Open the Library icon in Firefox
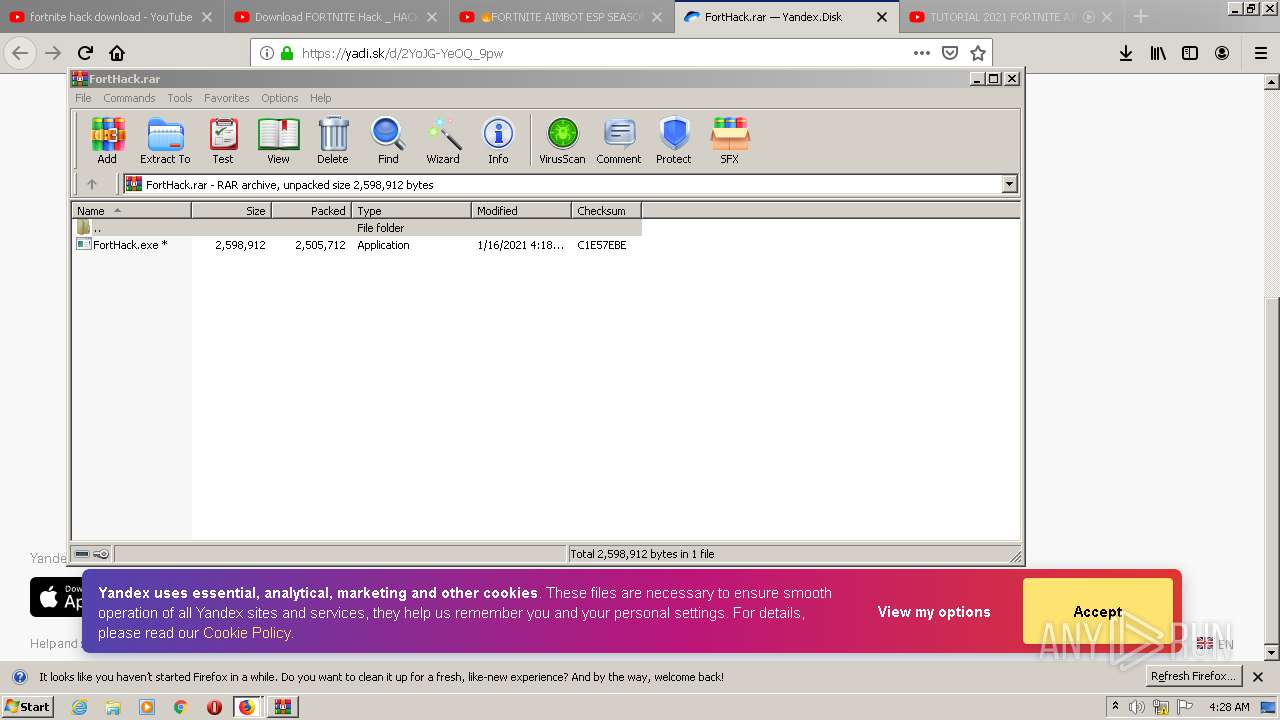This screenshot has width=1280, height=720. (1158, 53)
